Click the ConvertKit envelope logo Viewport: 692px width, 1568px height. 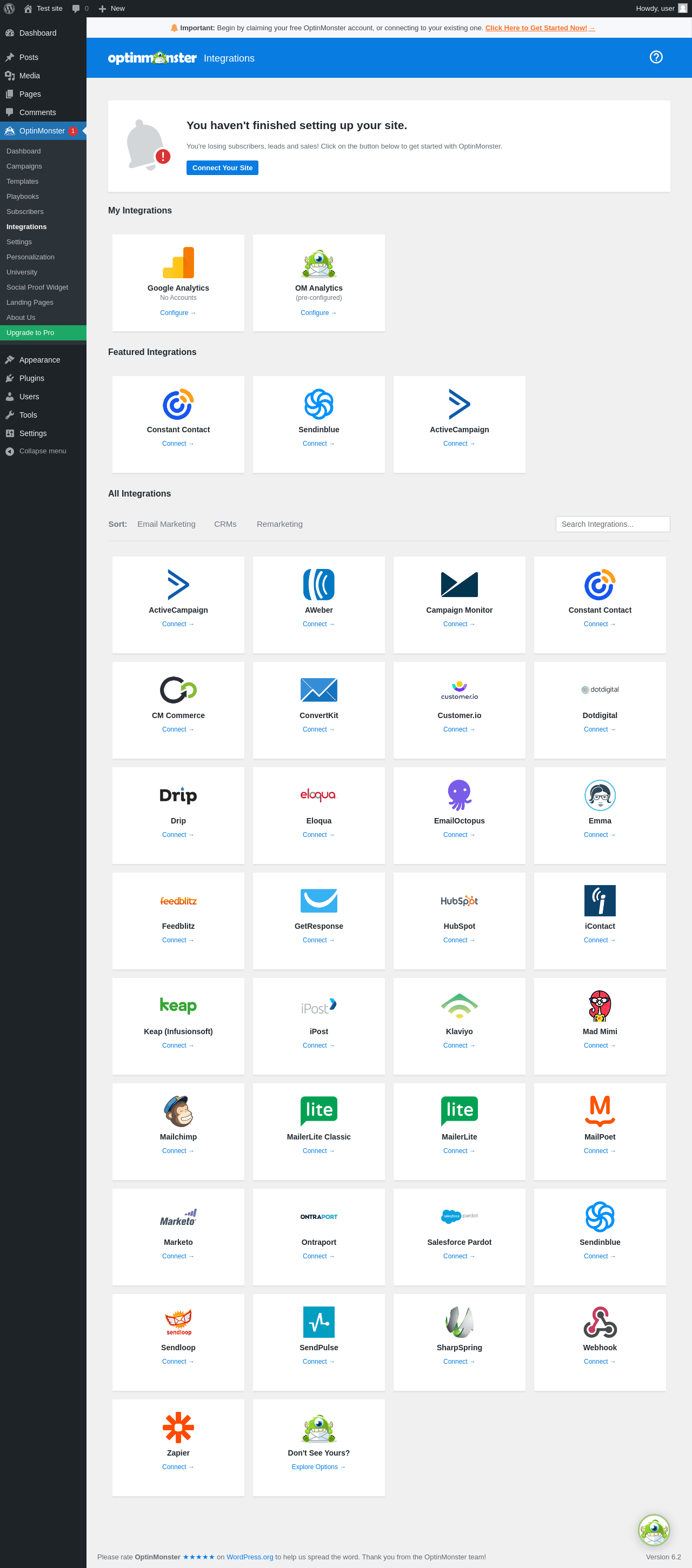click(x=318, y=689)
